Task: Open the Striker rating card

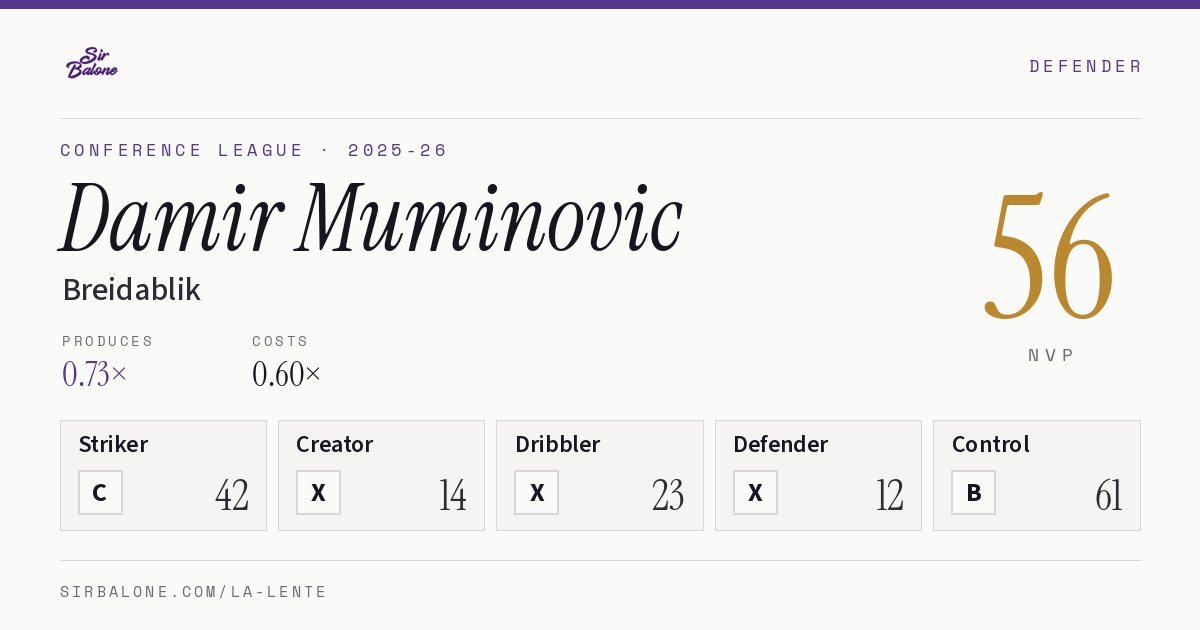Action: point(163,475)
